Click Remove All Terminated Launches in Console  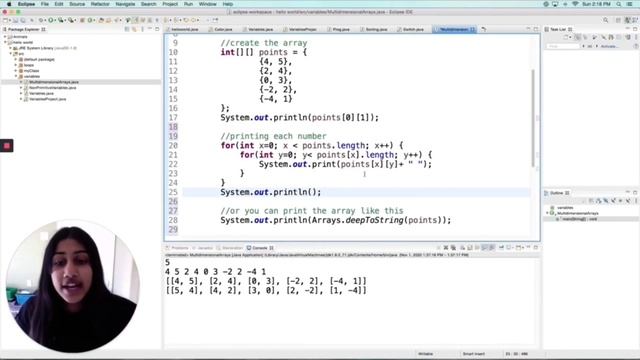pyautogui.click(x=453, y=248)
